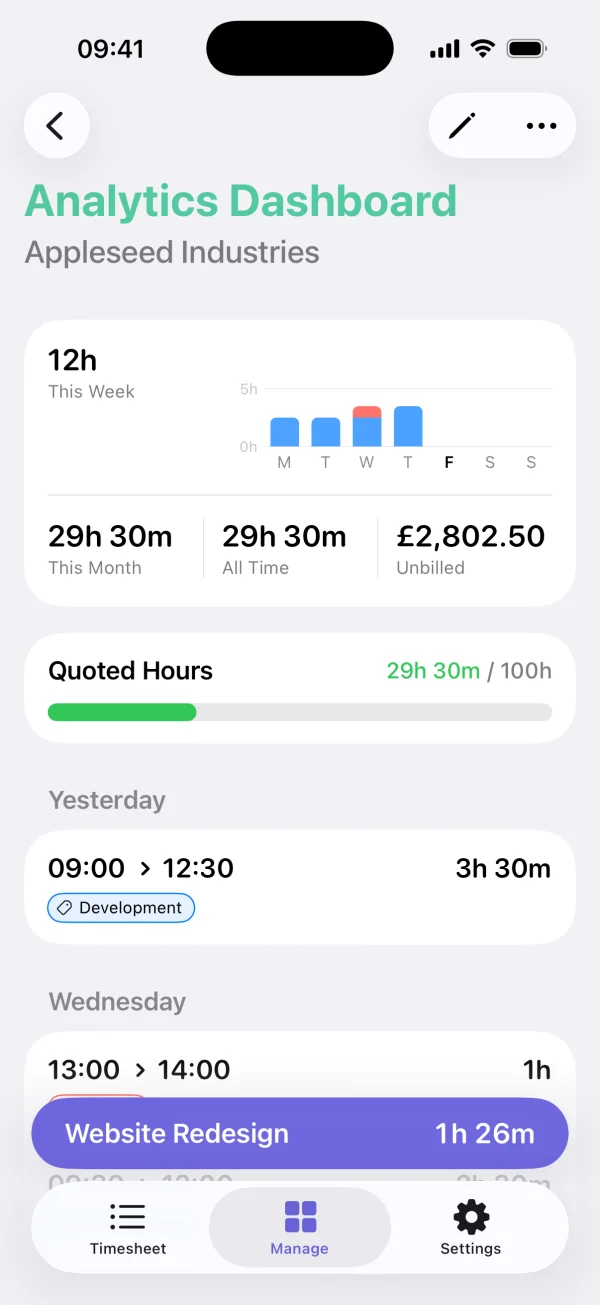This screenshot has height=1305, width=600.
Task: Tap Saturday's S label in the chart
Action: pyautogui.click(x=489, y=462)
